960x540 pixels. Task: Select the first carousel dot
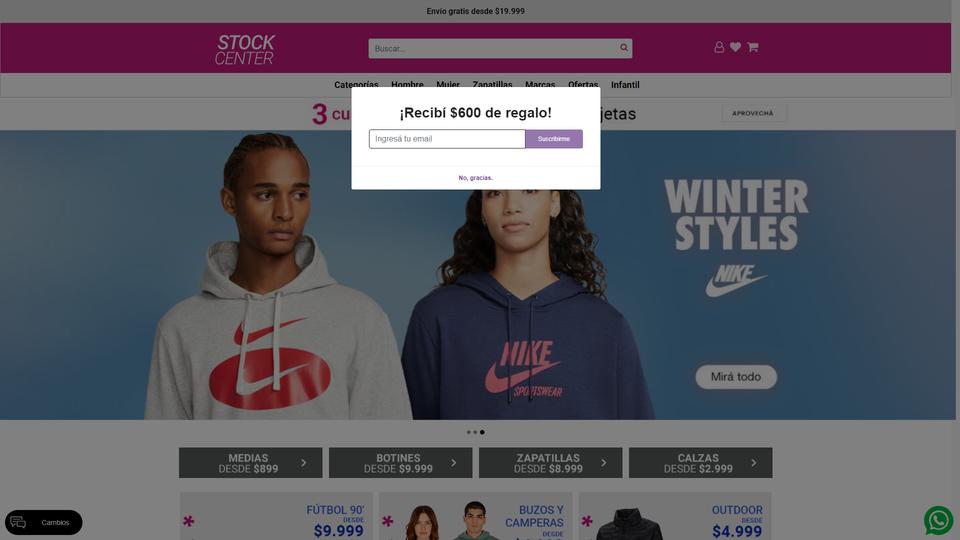point(469,432)
